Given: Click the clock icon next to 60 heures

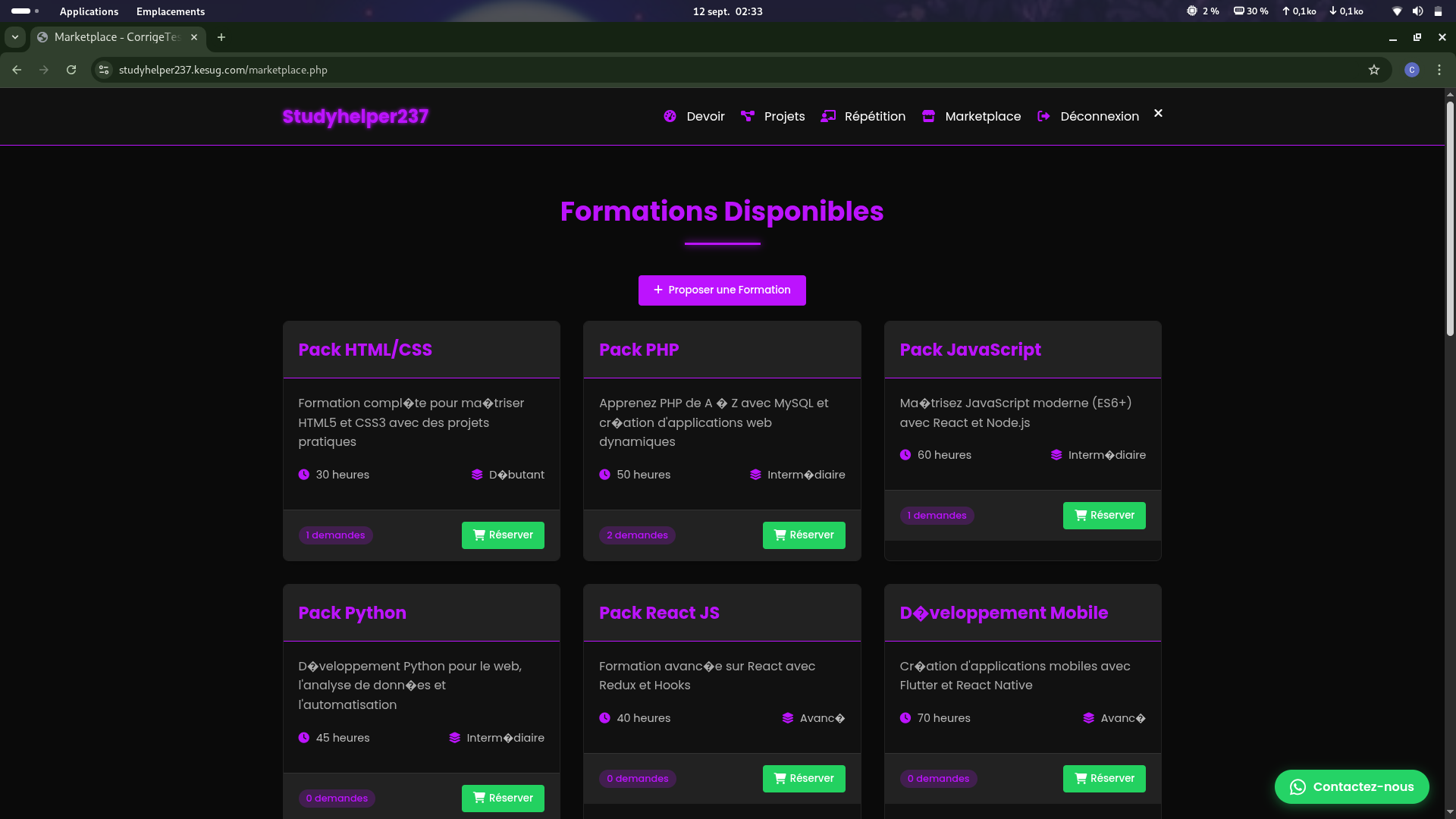Looking at the screenshot, I should tap(905, 454).
